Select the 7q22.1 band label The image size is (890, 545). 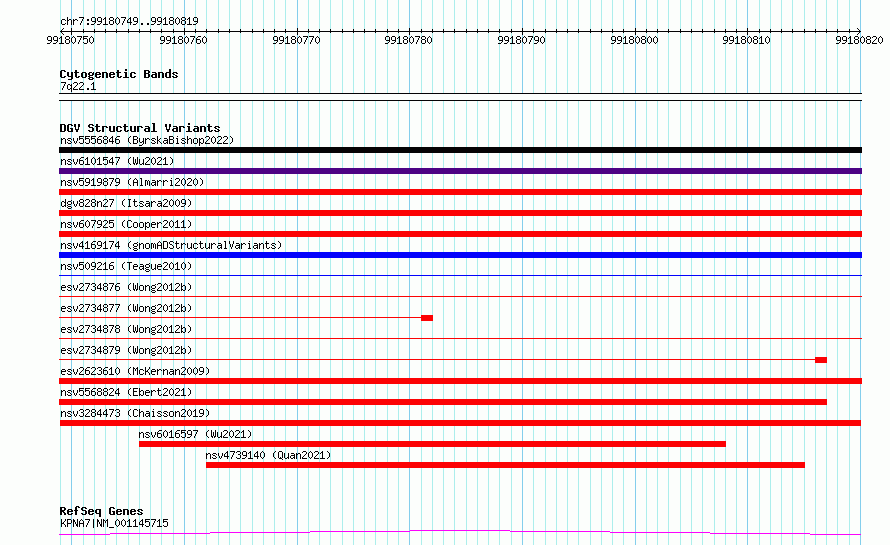(x=78, y=86)
